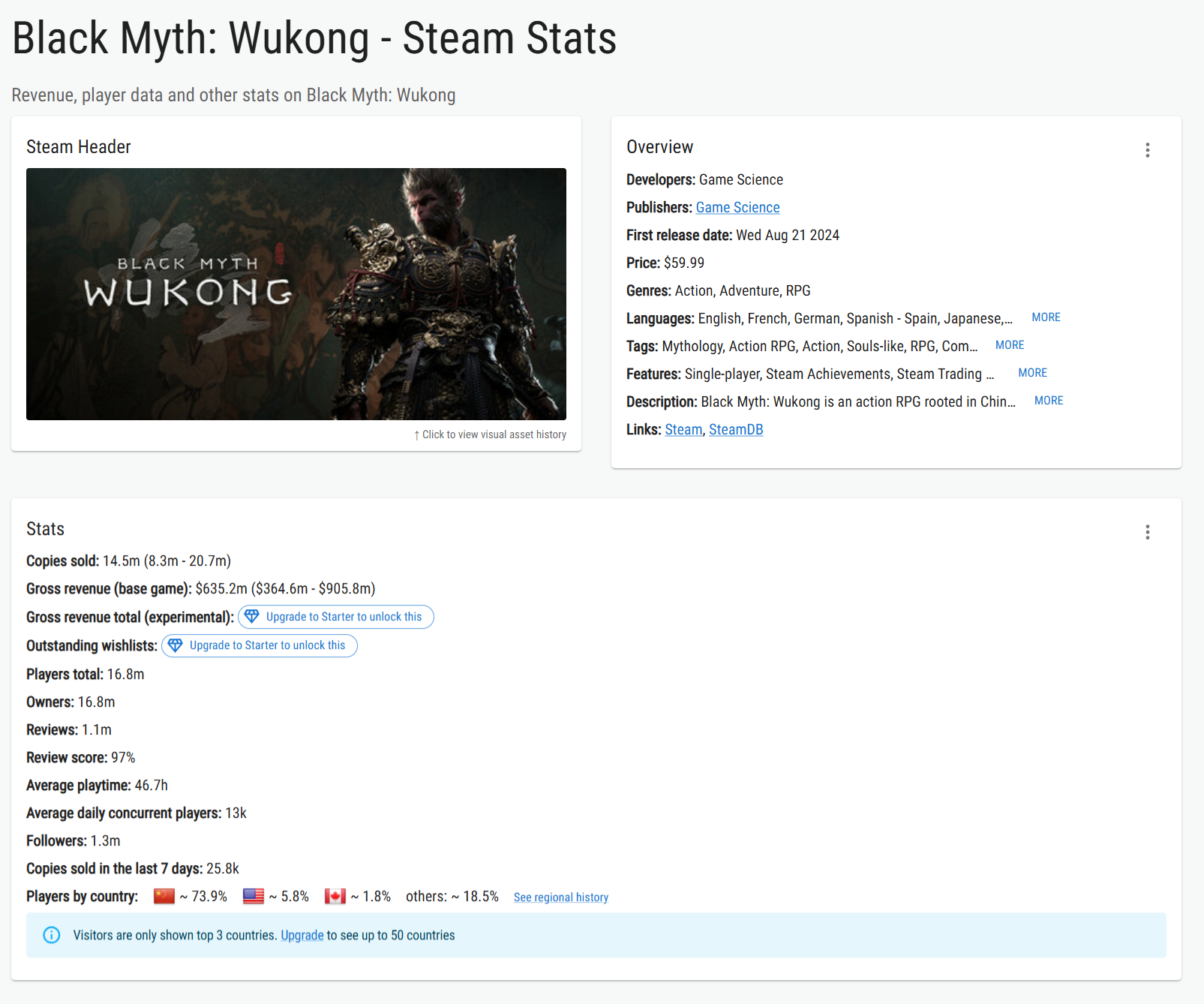Click the release date Wed Aug 21 2024
This screenshot has width=1204, height=1004.
[788, 236]
